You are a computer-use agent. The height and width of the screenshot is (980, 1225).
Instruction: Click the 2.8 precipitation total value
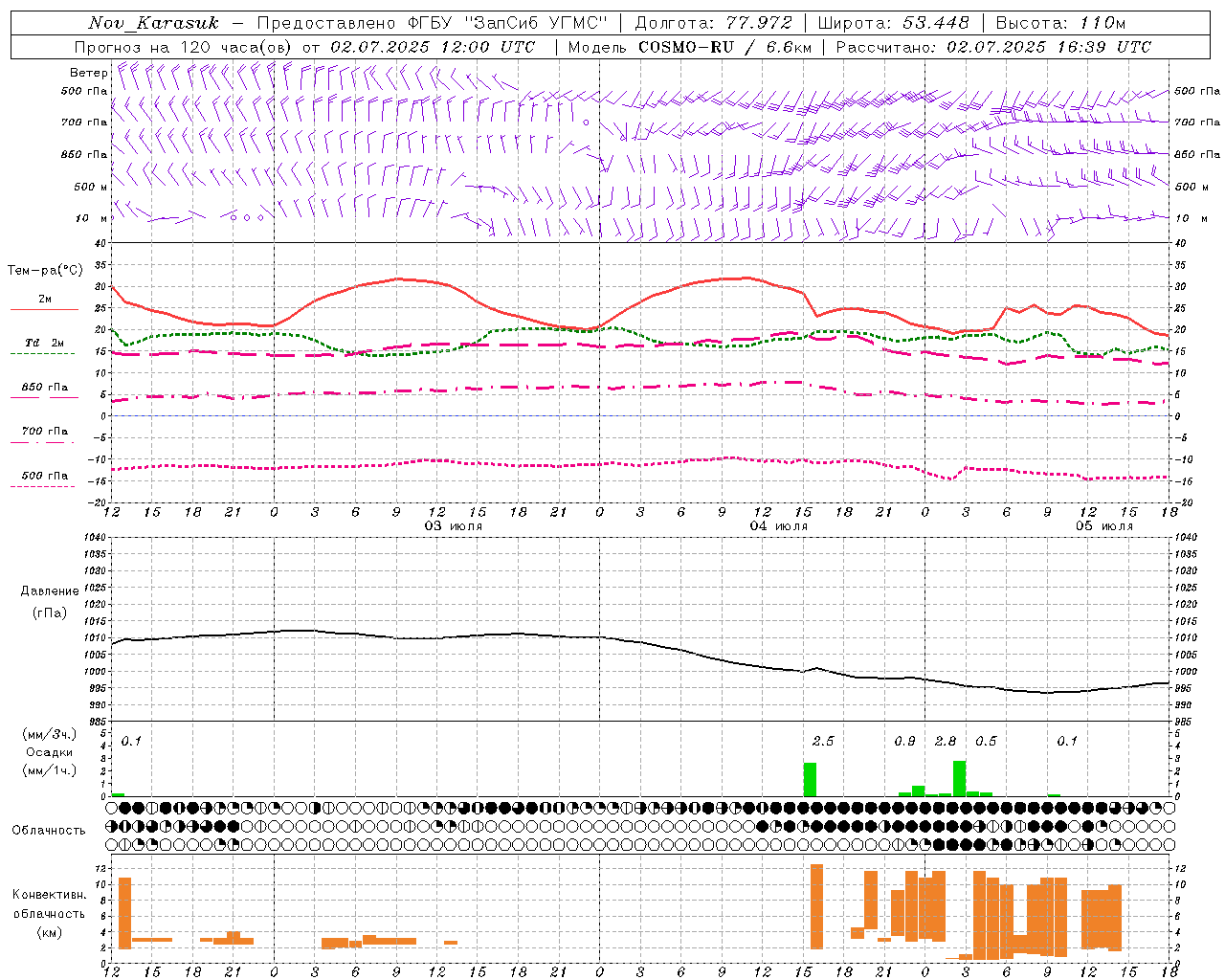[946, 742]
